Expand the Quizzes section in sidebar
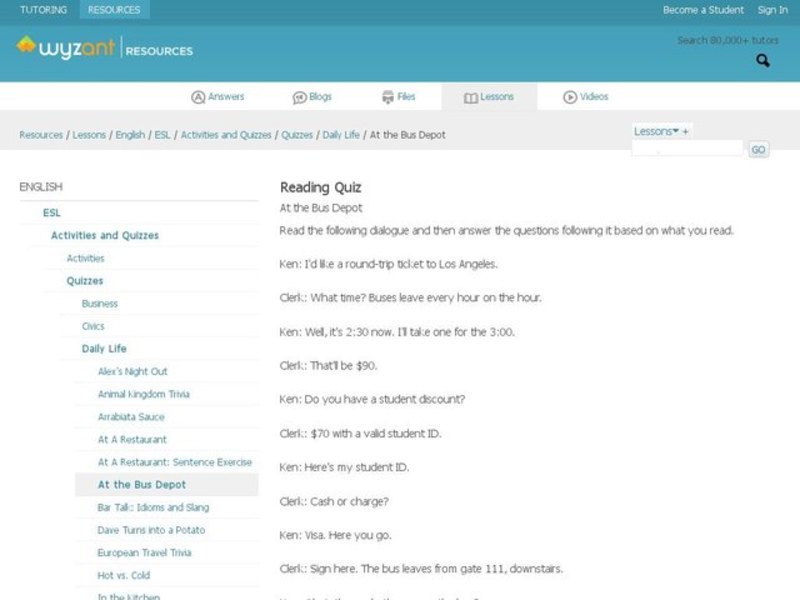This screenshot has width=800, height=600. click(86, 280)
